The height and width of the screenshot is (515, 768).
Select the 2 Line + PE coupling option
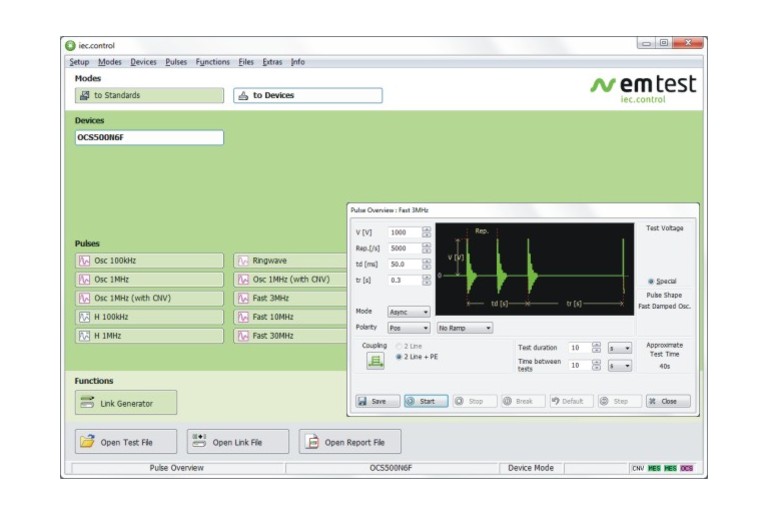point(400,356)
